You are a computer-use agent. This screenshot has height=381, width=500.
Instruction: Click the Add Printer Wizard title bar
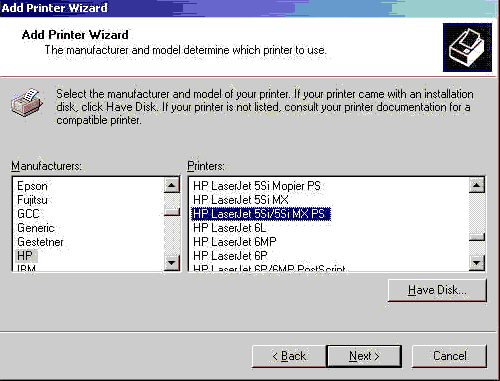point(250,8)
